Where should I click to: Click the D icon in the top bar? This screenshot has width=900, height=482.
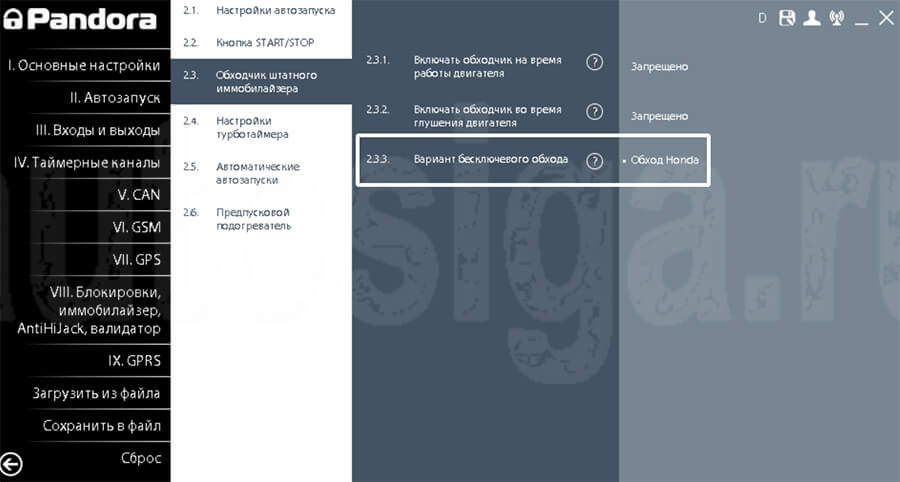(x=763, y=18)
